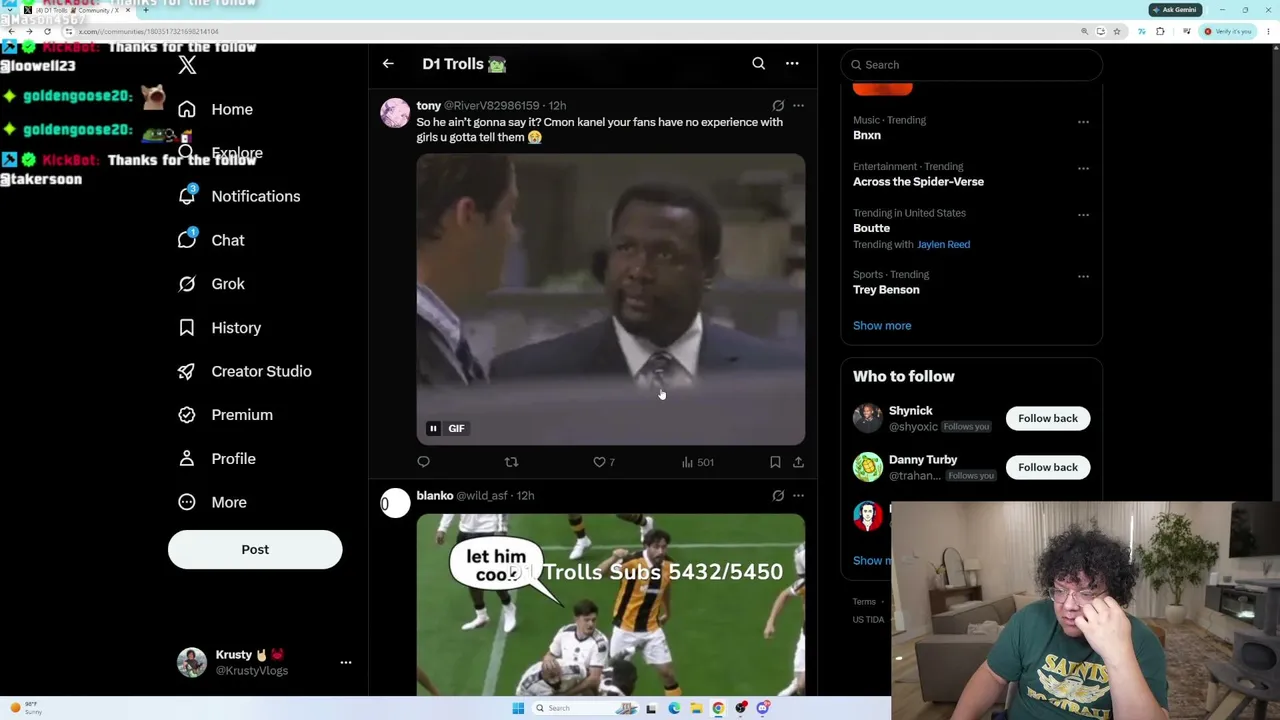
Task: Click the Chat bubble icon
Action: pos(186,240)
